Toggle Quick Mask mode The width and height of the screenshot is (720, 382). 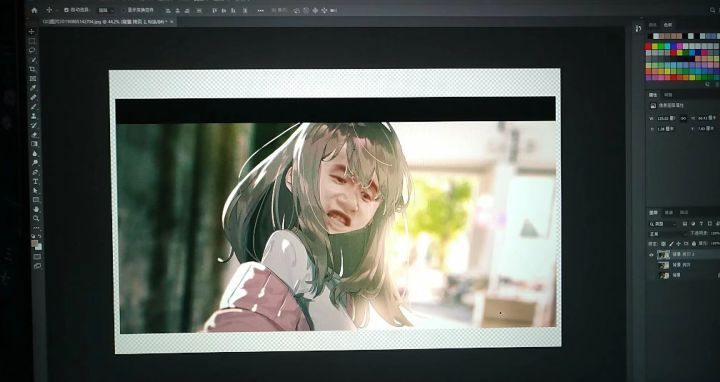37,257
